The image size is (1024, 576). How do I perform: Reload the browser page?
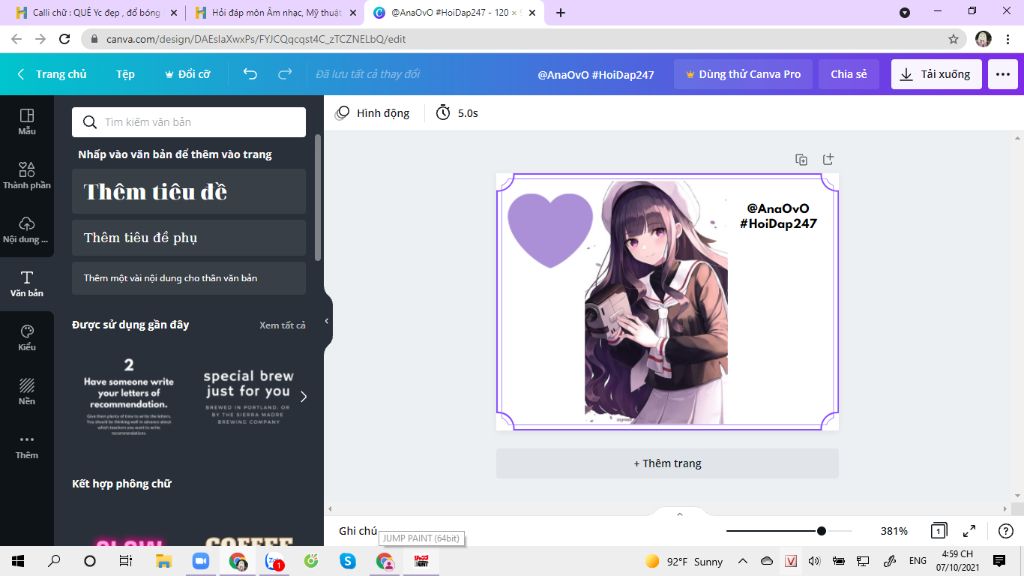[64, 39]
